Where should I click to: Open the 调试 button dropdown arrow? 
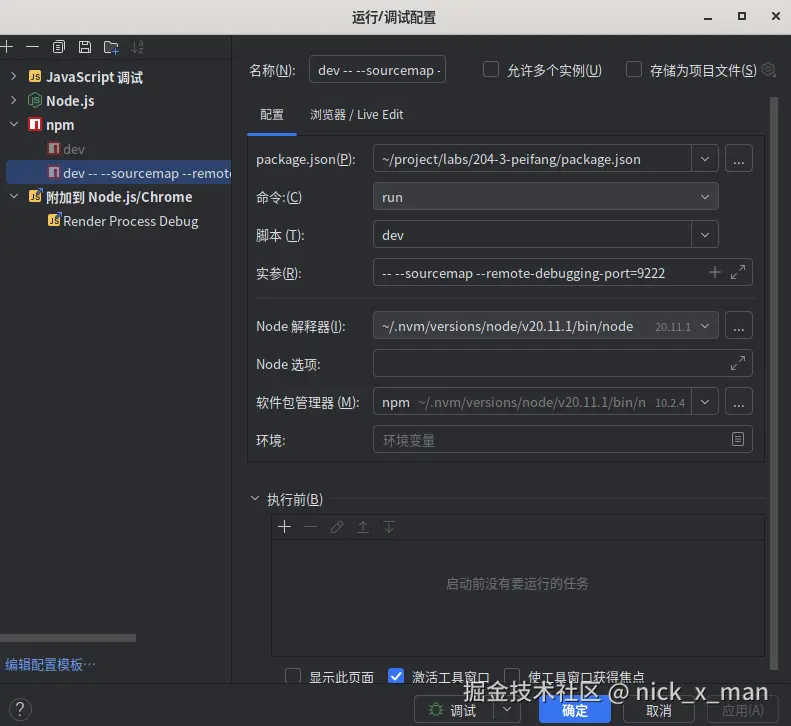pos(507,709)
